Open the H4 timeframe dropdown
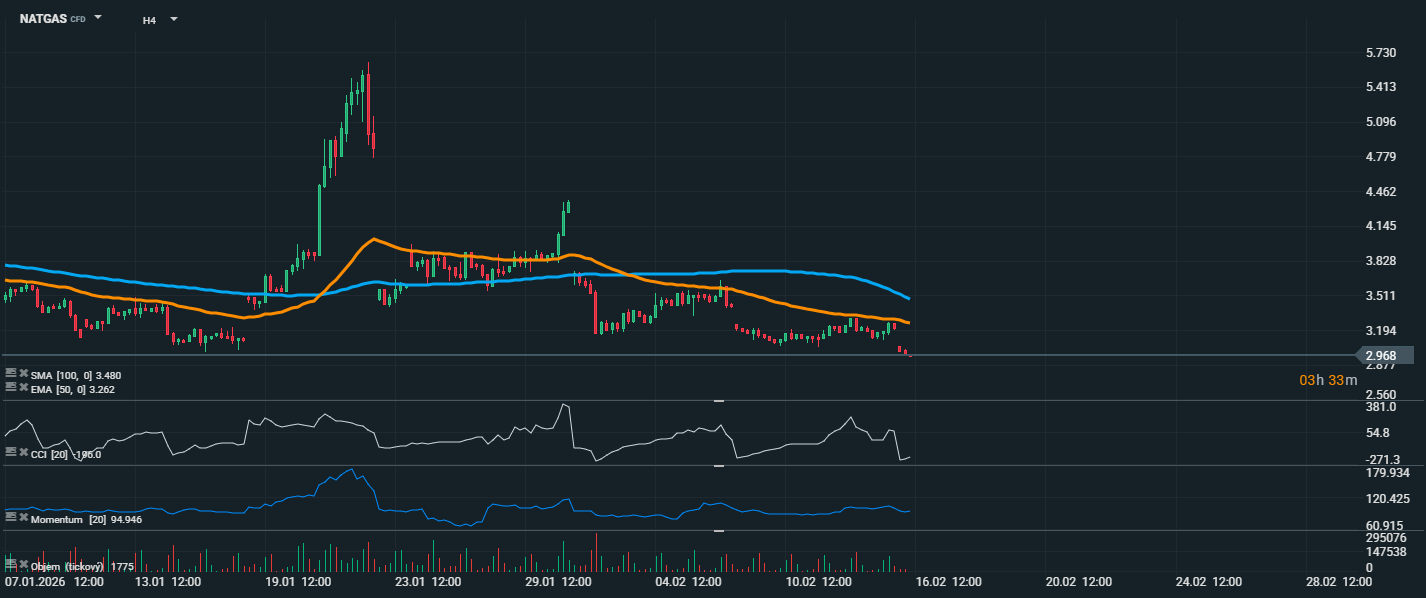The height and width of the screenshot is (598, 1426). (173, 19)
